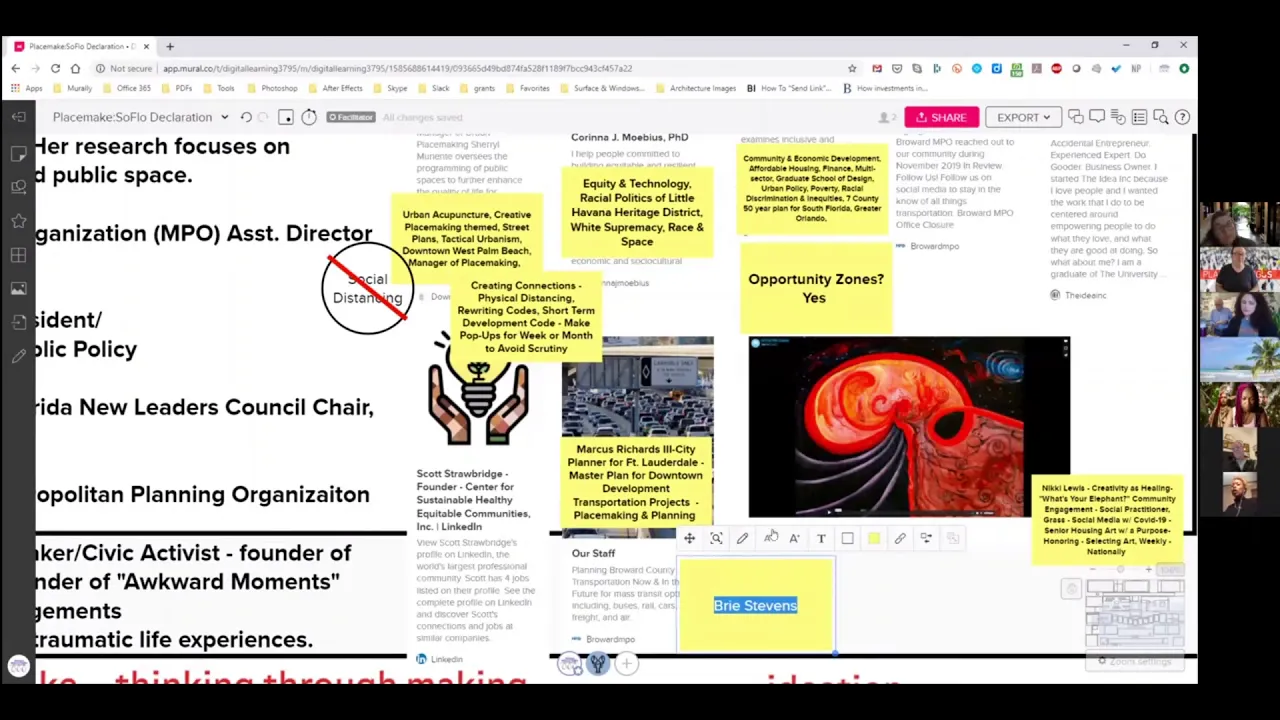Open the Apps bookmark shortcut
The width and height of the screenshot is (1280, 720).
(x=27, y=88)
